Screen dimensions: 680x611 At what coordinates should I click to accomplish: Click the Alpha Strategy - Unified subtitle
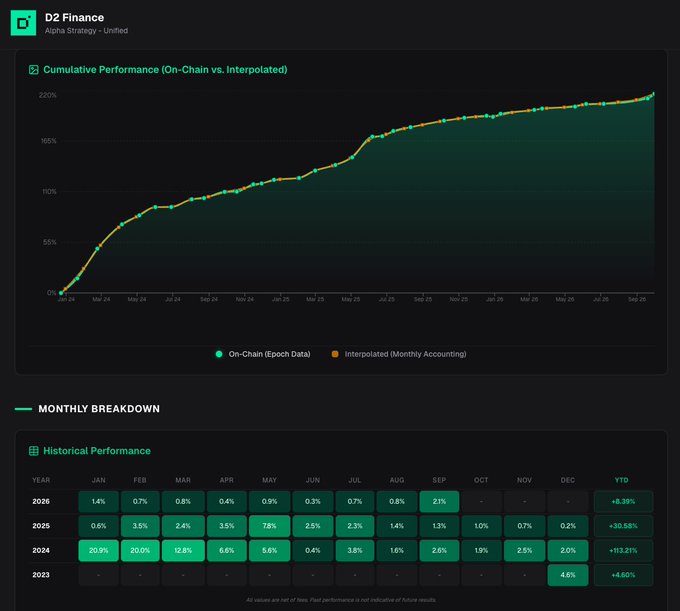(86, 31)
